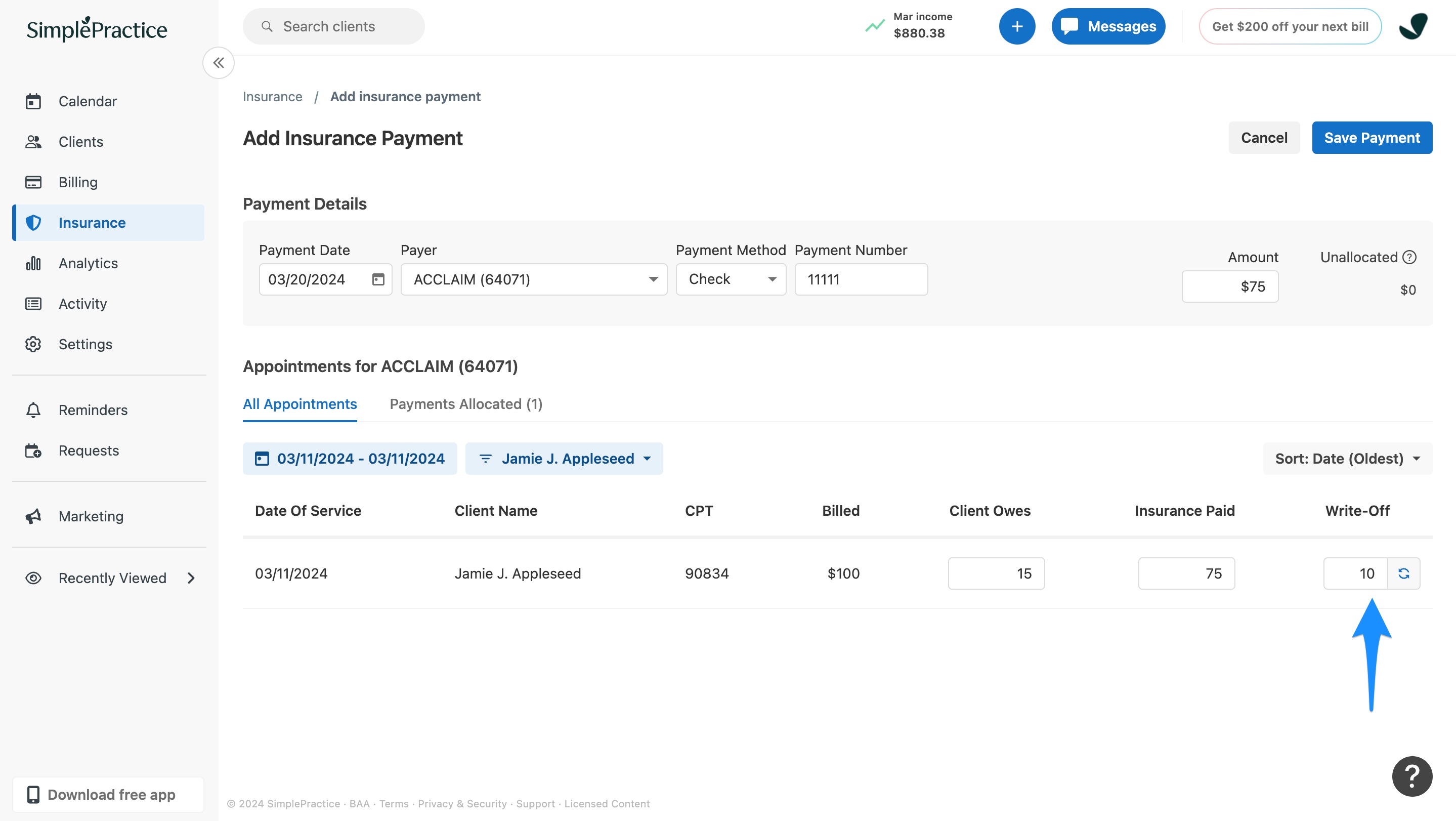Click the Privacy & Security footer link
Screen dimensions: 1456x821
462,803
